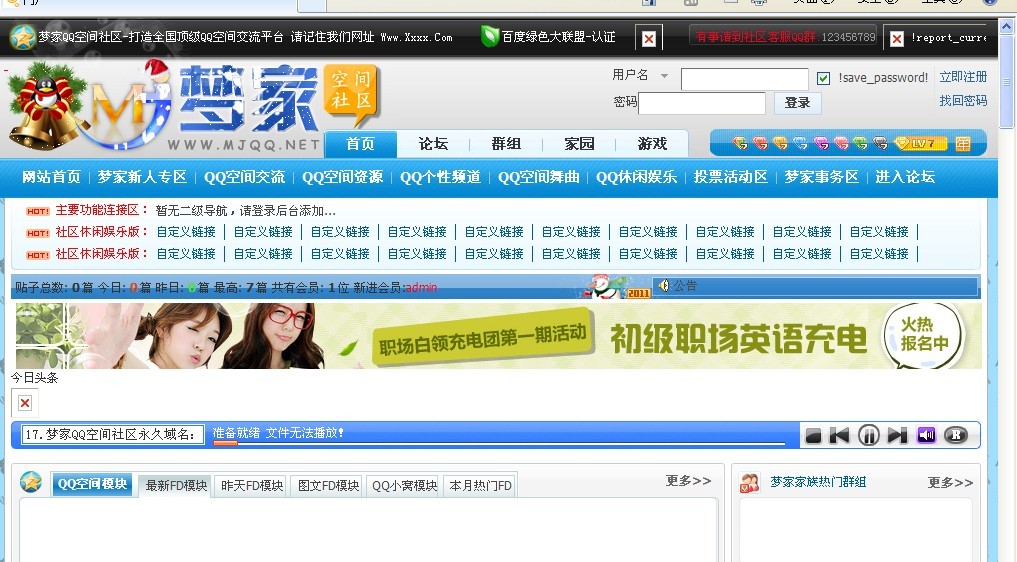
Task: Click the light blue diamond badge
Action: 800,143
